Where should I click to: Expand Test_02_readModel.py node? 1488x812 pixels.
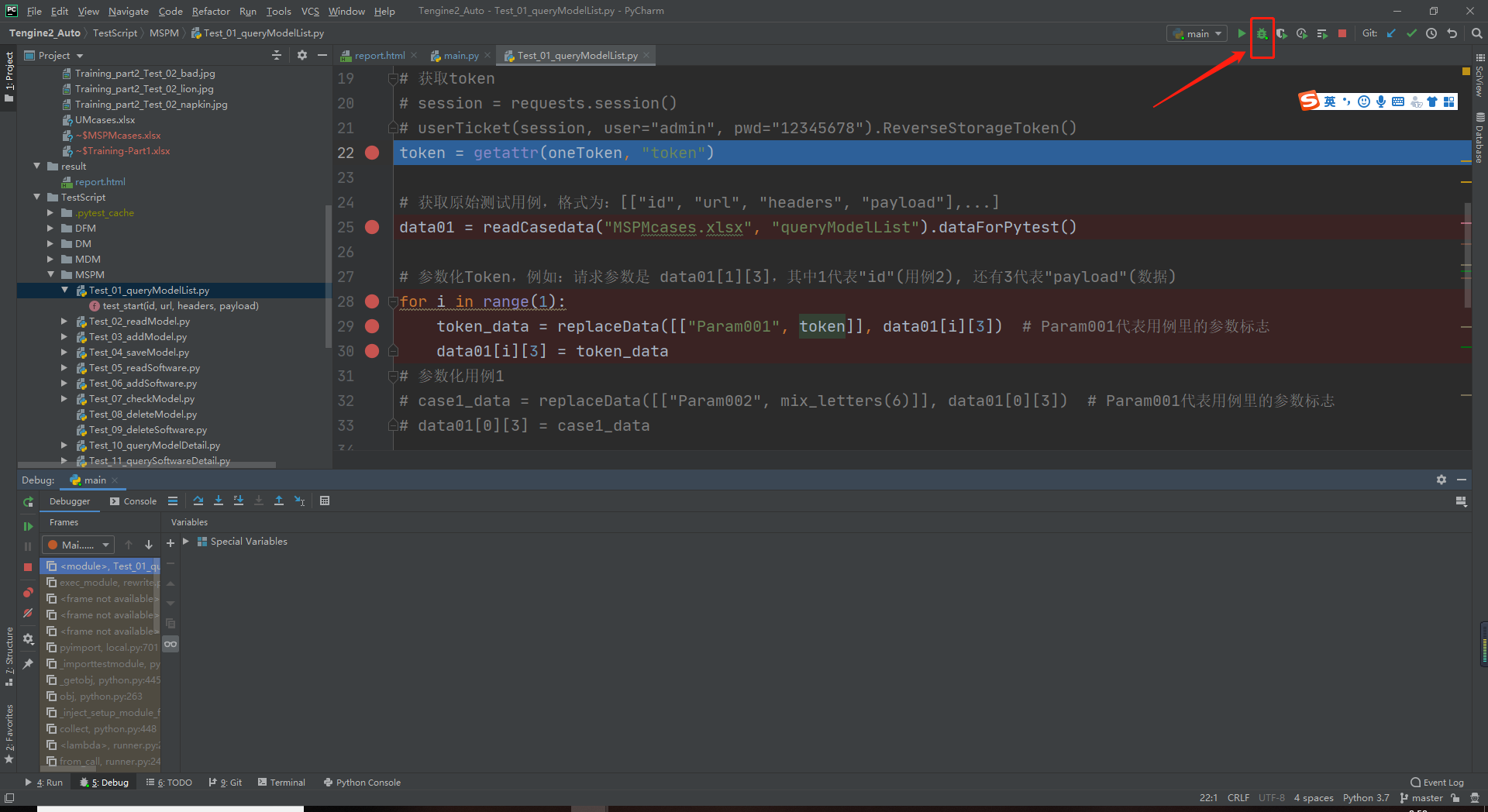coord(64,321)
